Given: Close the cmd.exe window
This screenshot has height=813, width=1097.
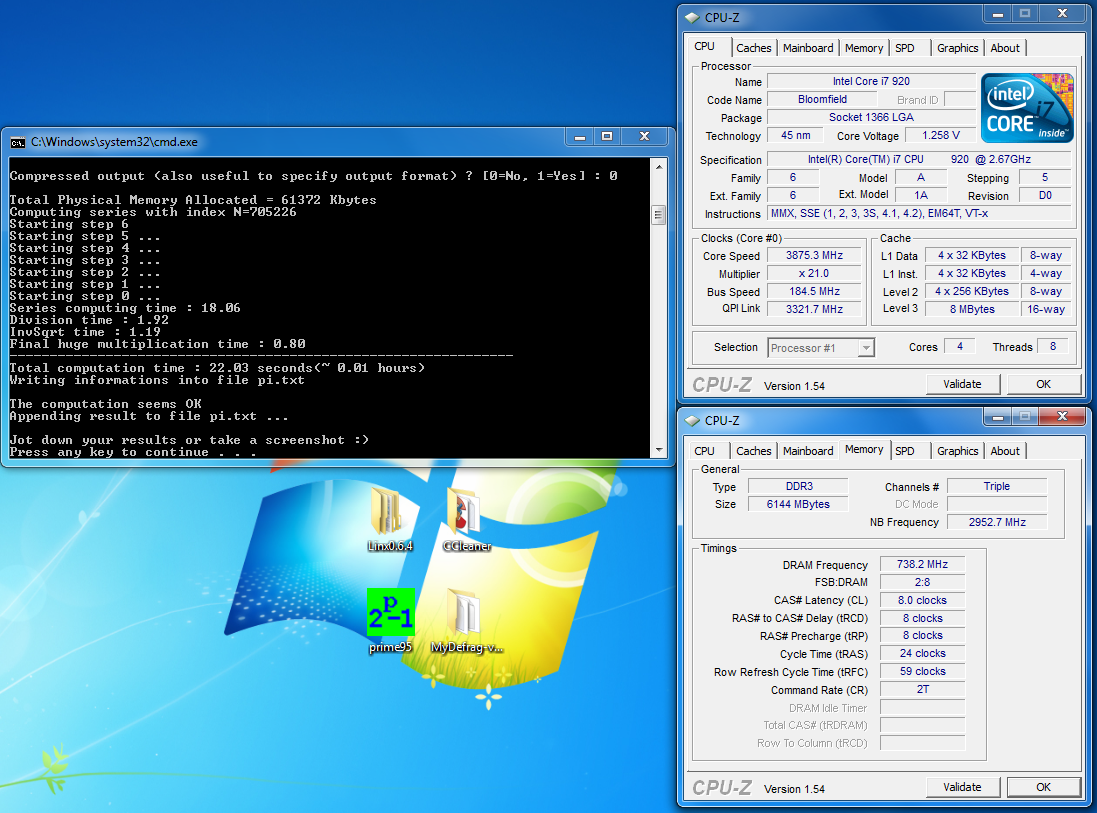Looking at the screenshot, I should (645, 136).
